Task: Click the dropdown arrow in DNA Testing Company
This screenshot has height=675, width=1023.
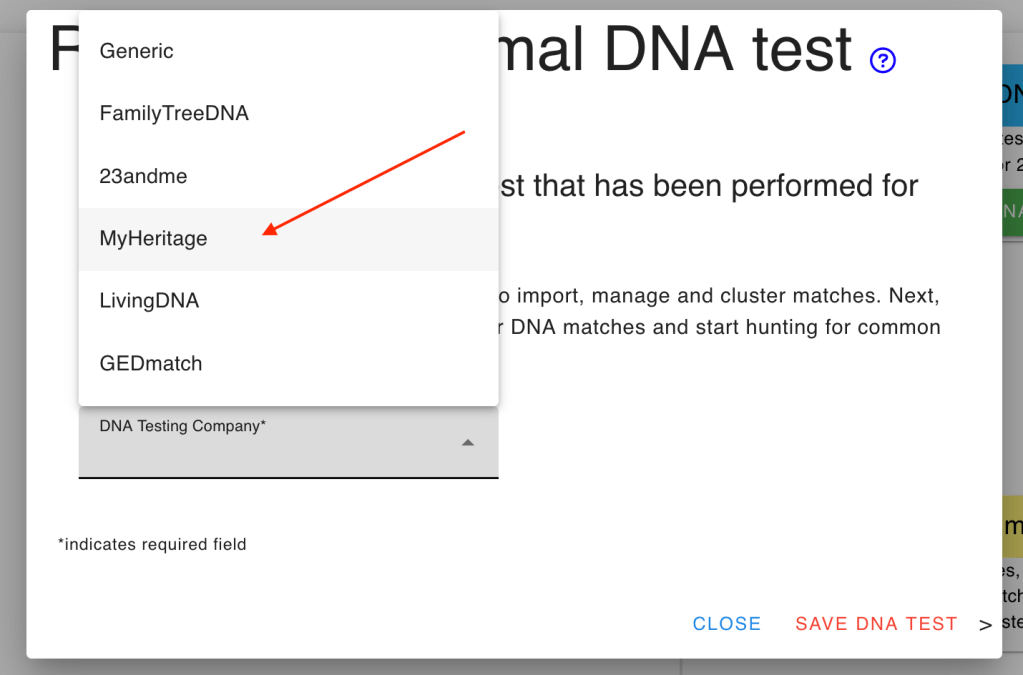Action: coord(467,443)
